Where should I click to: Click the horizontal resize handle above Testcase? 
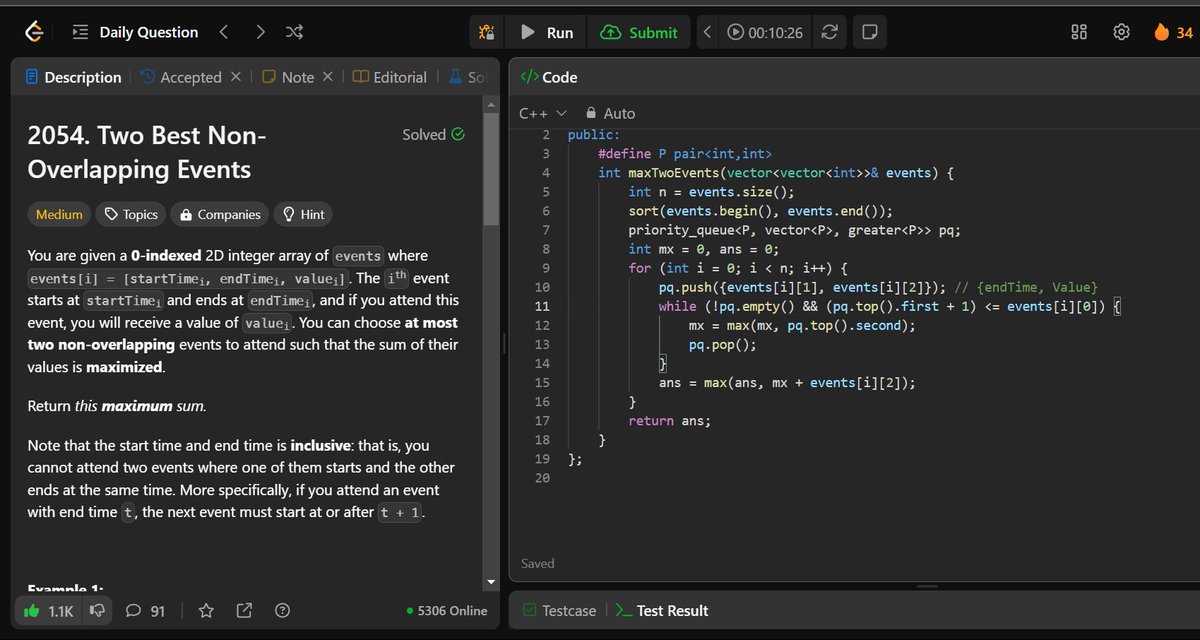pos(926,586)
